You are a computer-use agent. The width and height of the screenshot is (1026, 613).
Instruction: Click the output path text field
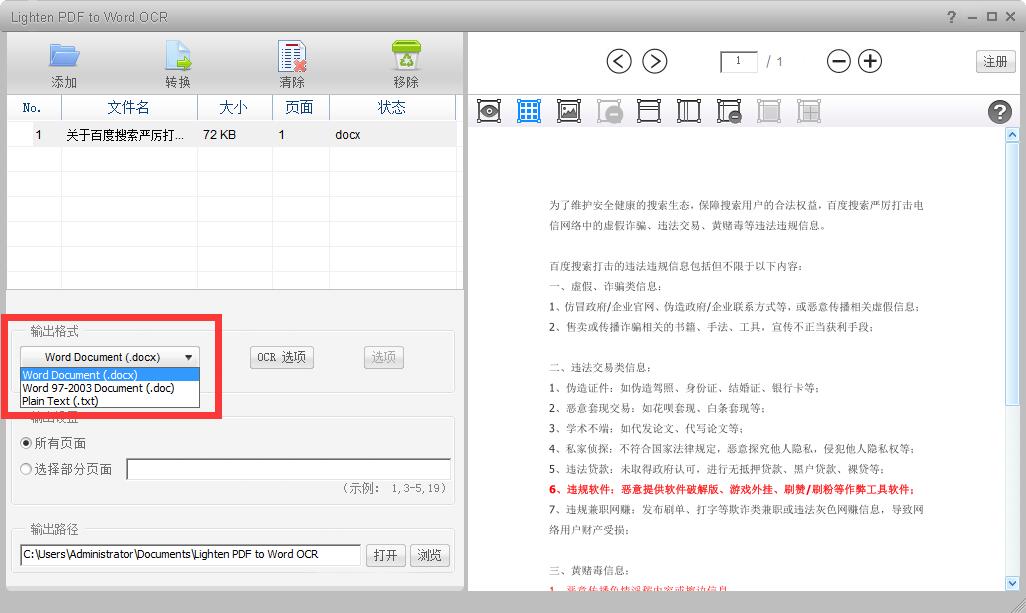click(x=190, y=555)
